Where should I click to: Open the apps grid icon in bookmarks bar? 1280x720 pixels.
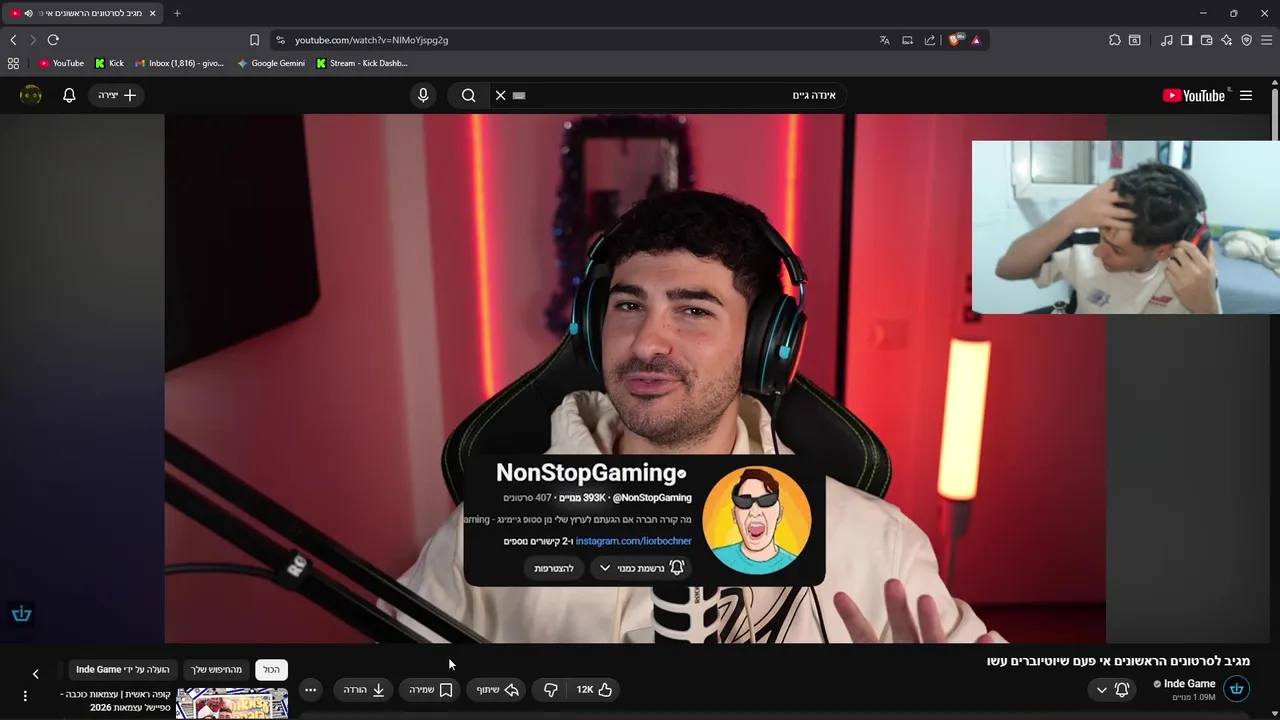(x=13, y=63)
